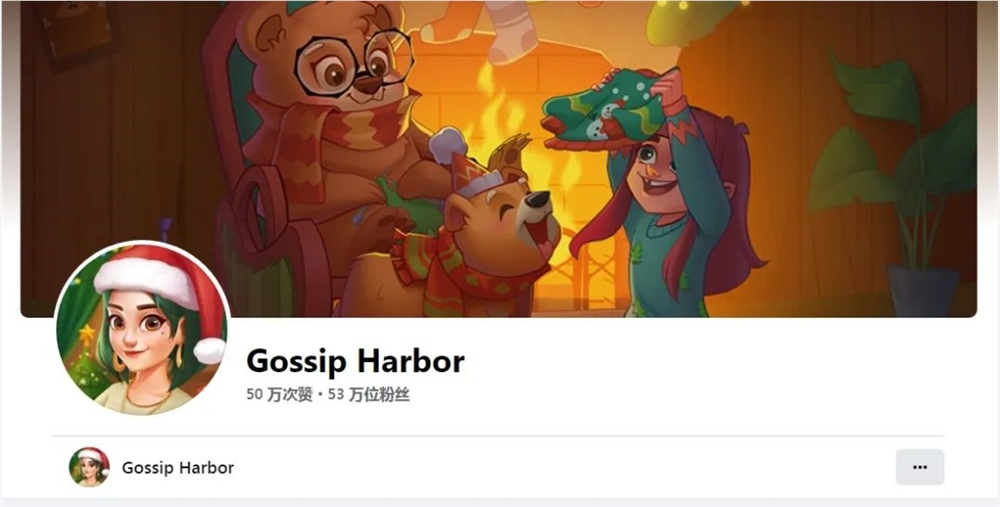Click the girl's face in cover photo

pyautogui.click(x=653, y=167)
